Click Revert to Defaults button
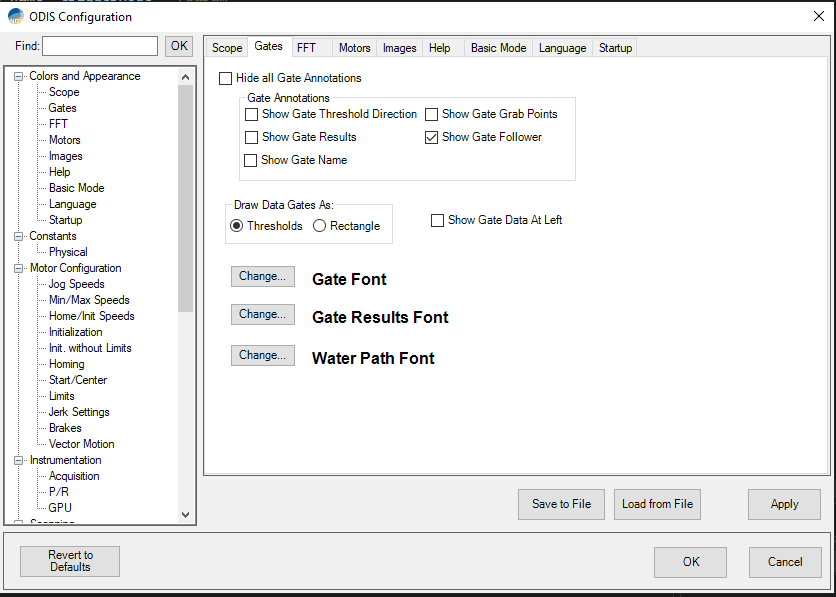The height and width of the screenshot is (597, 836). coord(70,561)
